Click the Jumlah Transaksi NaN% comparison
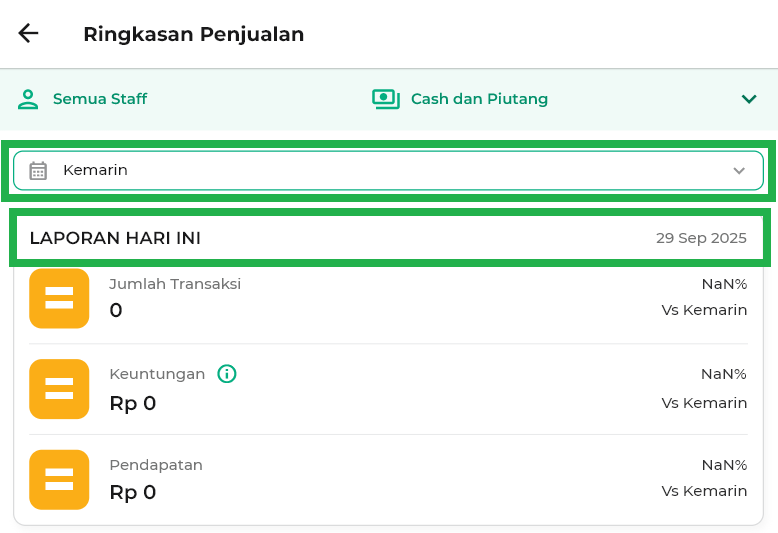778x533 pixels. coord(724,284)
